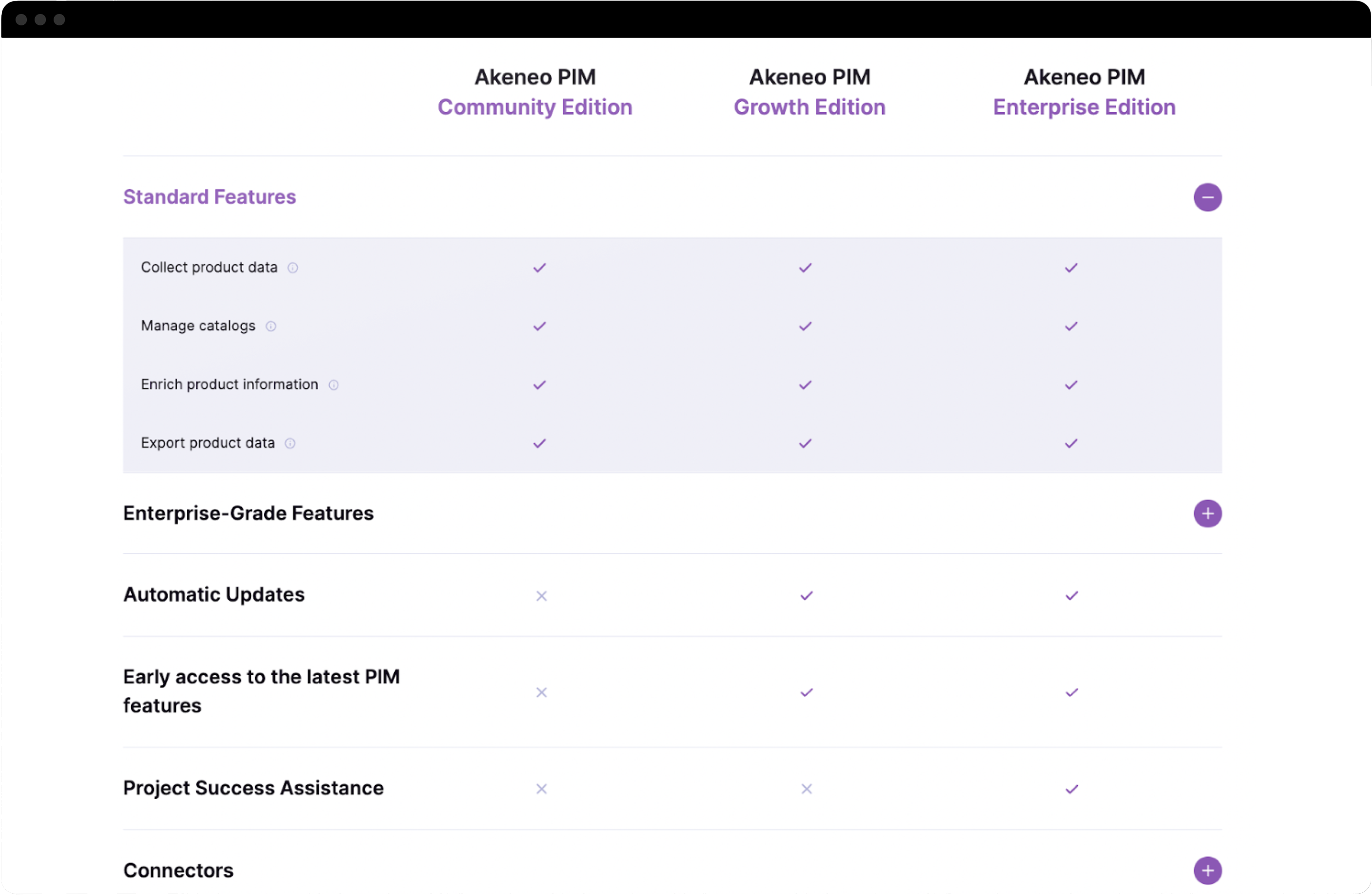This screenshot has width=1372, height=895.
Task: Click the Enterprise Edition heading
Action: pos(1084,107)
